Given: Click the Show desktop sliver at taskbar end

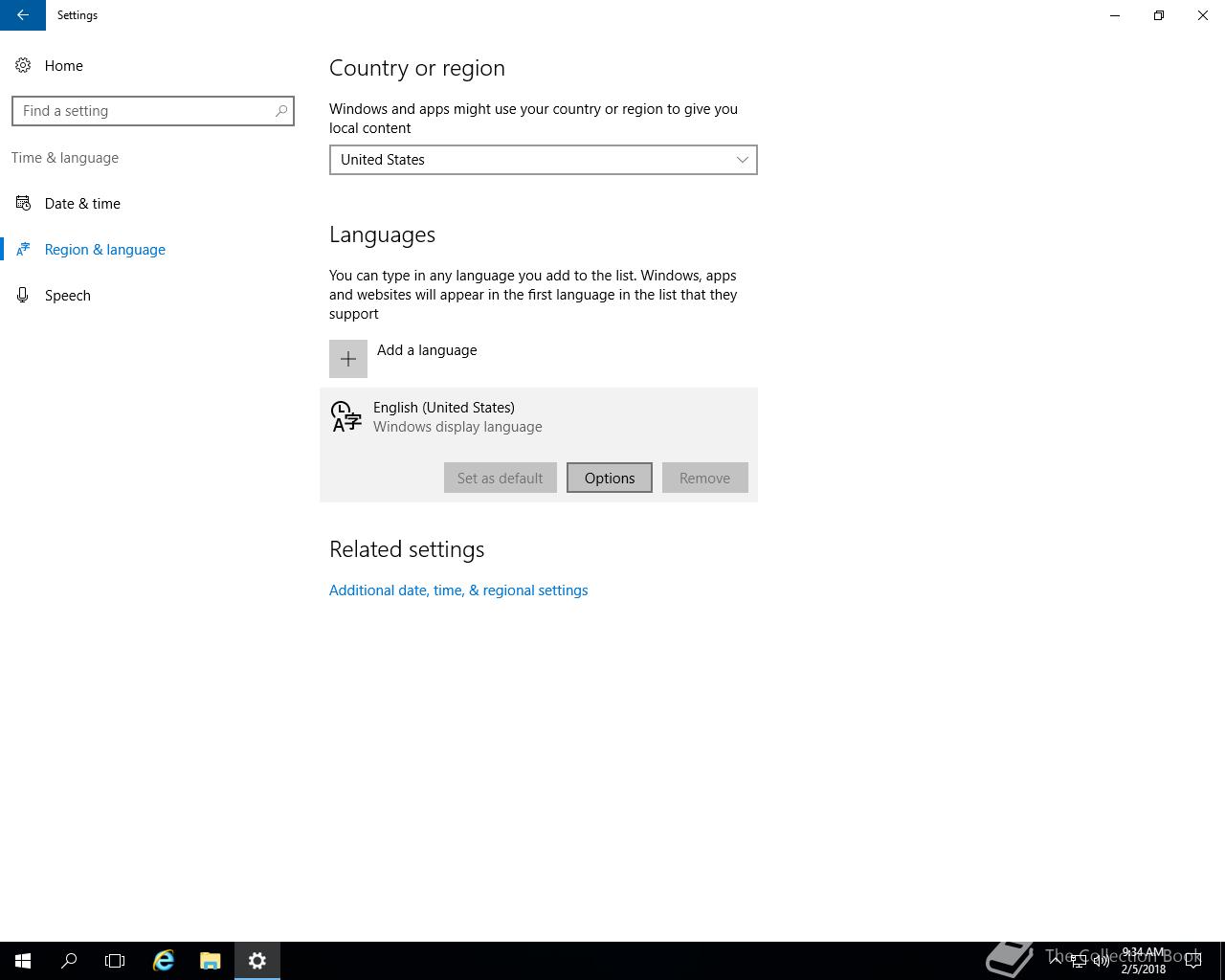Looking at the screenshot, I should pos(1222,961).
